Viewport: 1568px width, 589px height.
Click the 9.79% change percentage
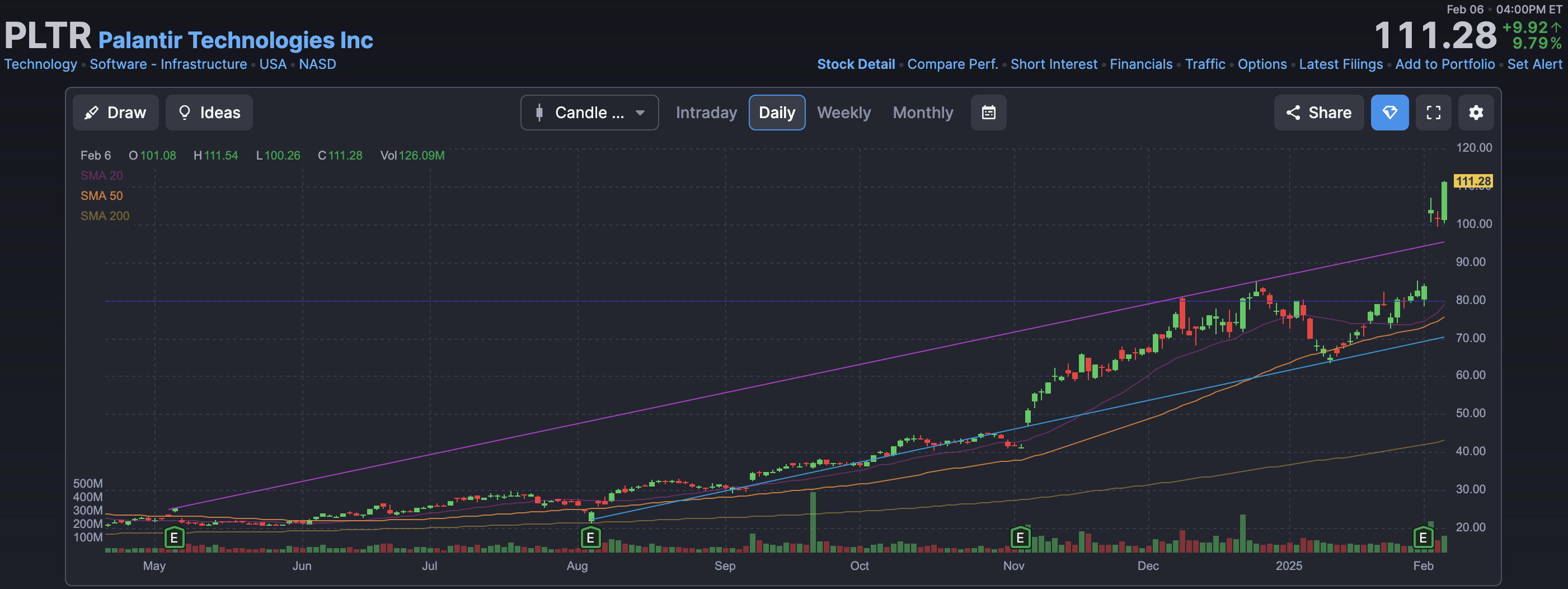click(1537, 43)
